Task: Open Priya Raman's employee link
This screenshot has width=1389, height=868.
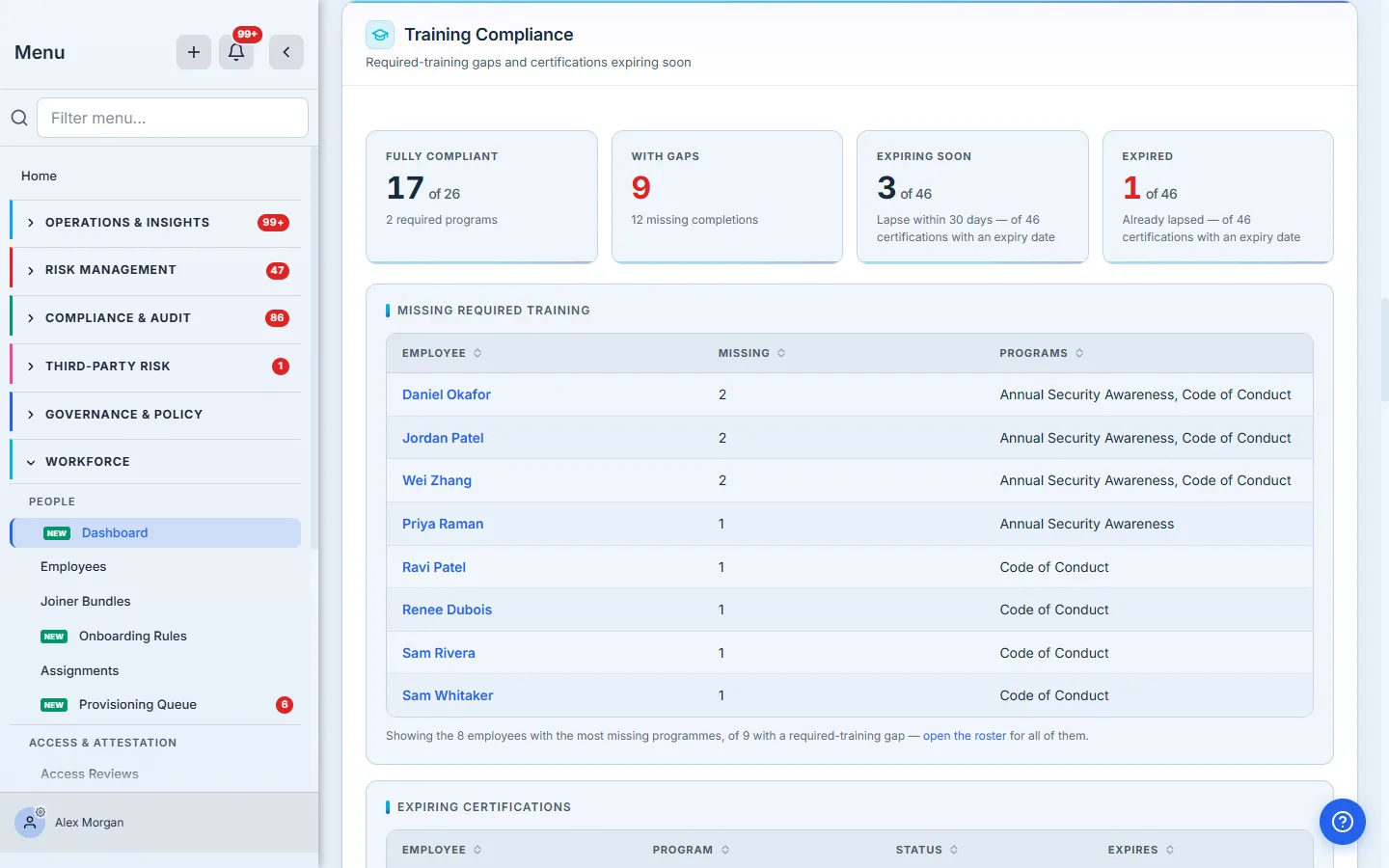Action: (443, 524)
